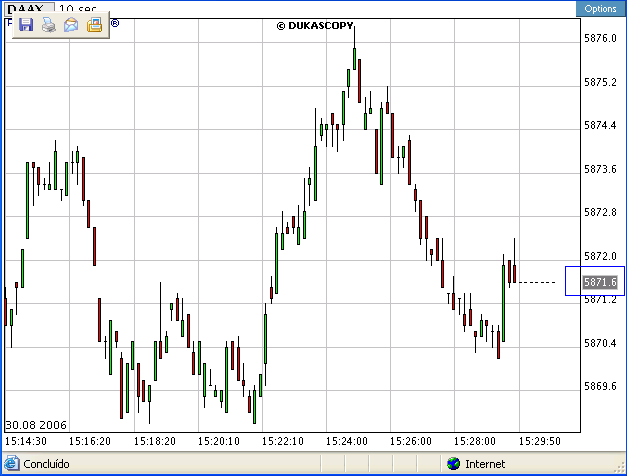Save the chart image with floppy icon
The width and height of the screenshot is (627, 476).
pos(26,25)
